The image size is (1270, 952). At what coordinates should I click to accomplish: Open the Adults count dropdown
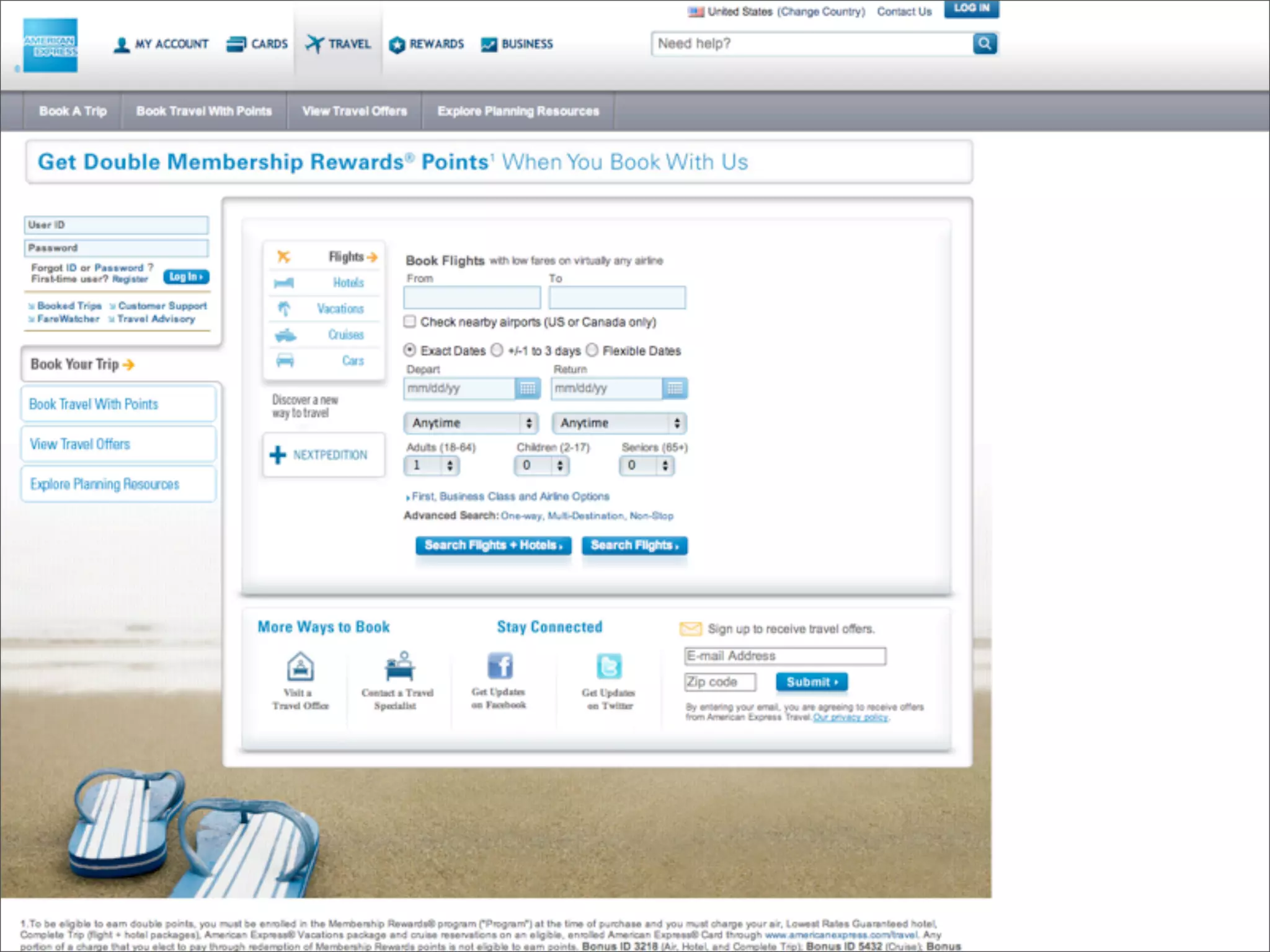pos(432,465)
